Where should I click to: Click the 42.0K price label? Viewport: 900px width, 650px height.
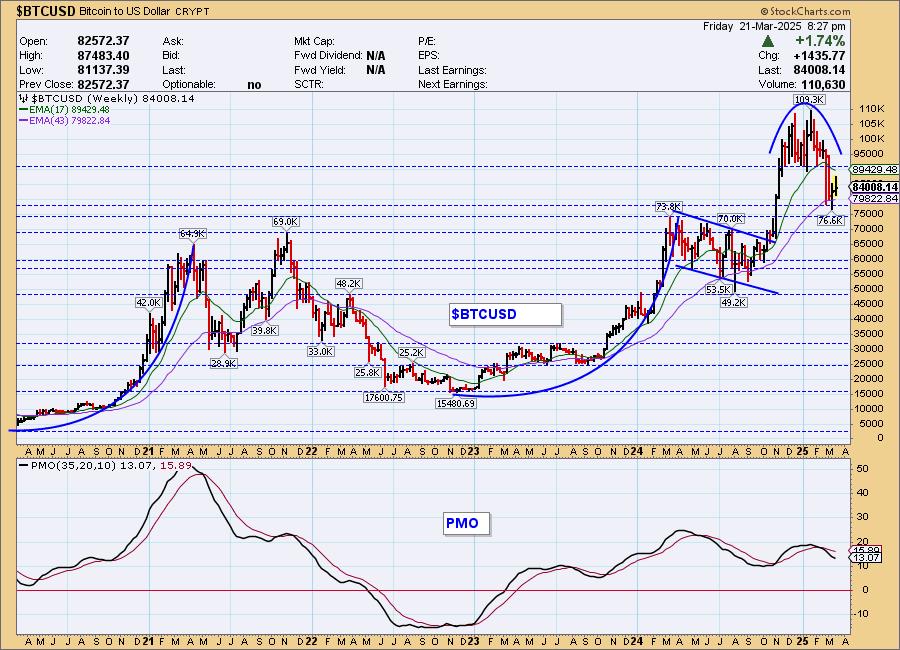(148, 303)
